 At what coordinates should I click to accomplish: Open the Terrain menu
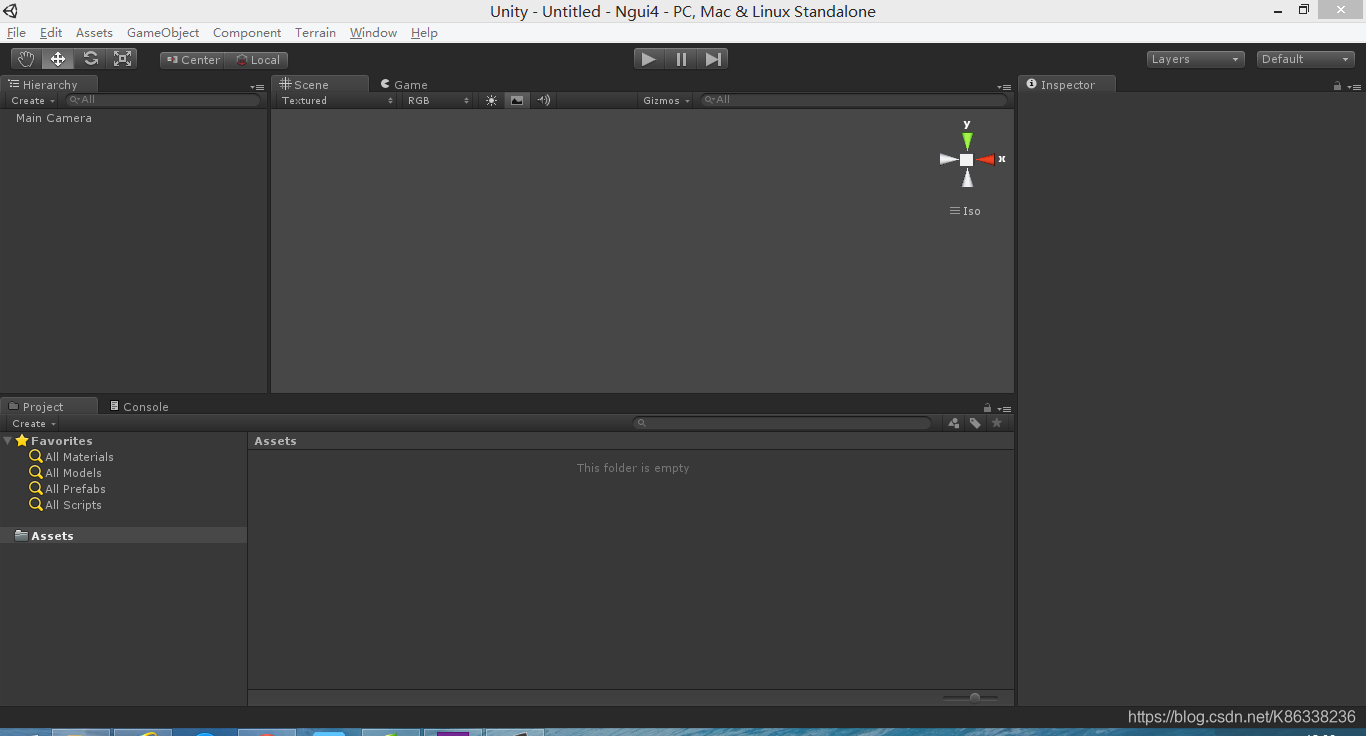315,33
